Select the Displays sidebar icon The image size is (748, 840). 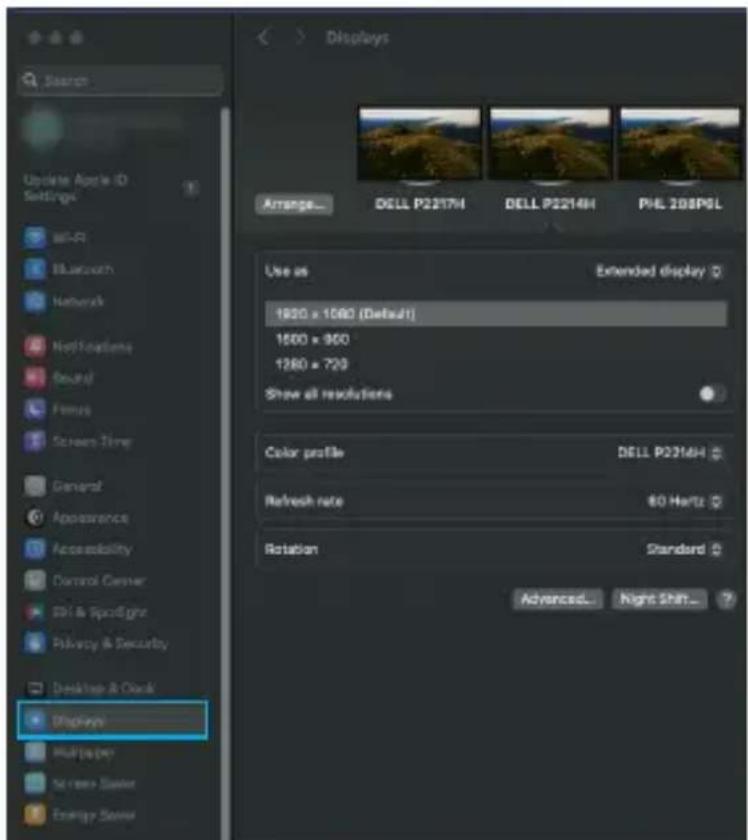point(35,721)
